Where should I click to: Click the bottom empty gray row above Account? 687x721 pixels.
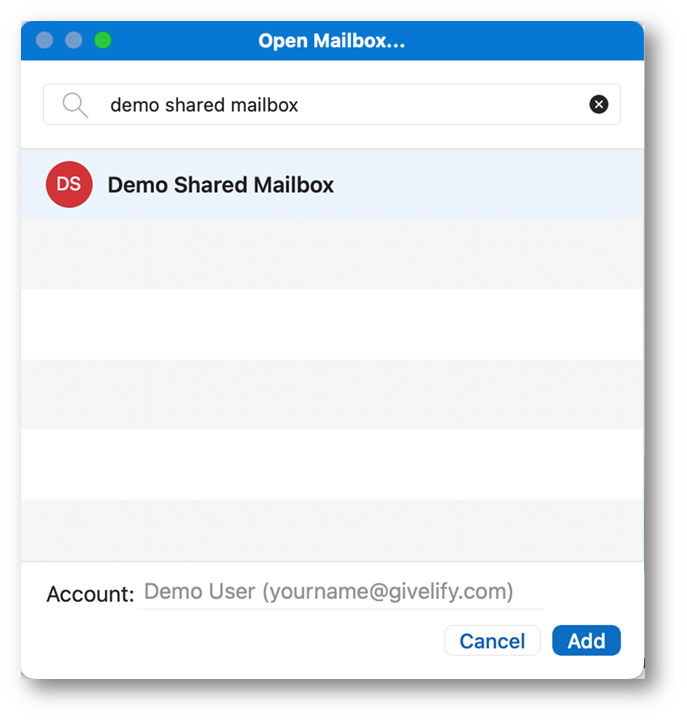332,530
